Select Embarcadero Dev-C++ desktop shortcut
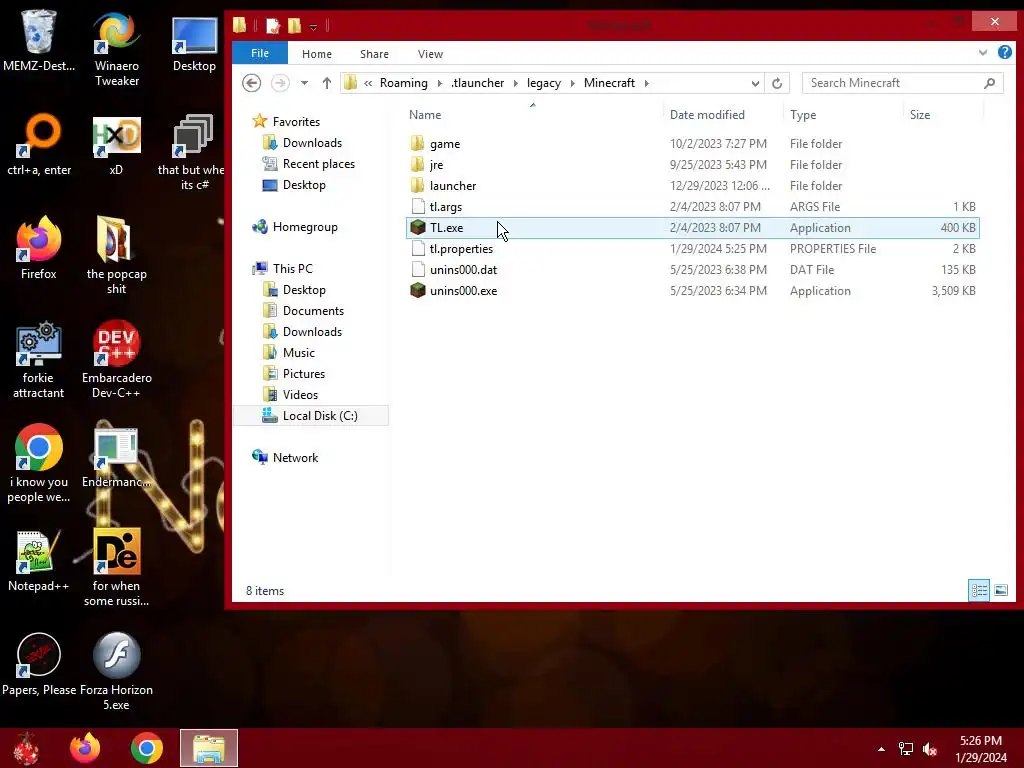This screenshot has width=1024, height=768. tap(116, 359)
